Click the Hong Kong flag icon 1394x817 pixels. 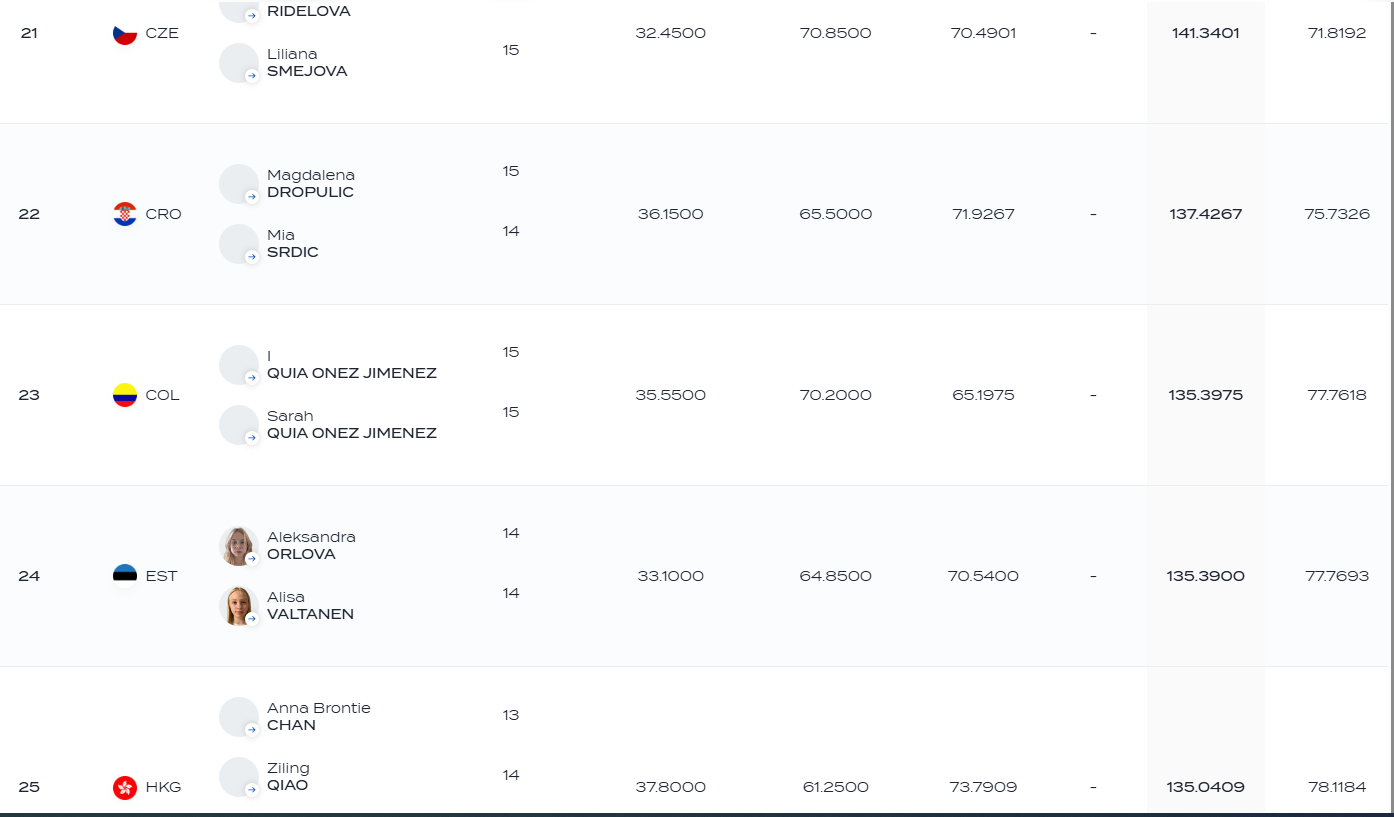click(x=125, y=787)
